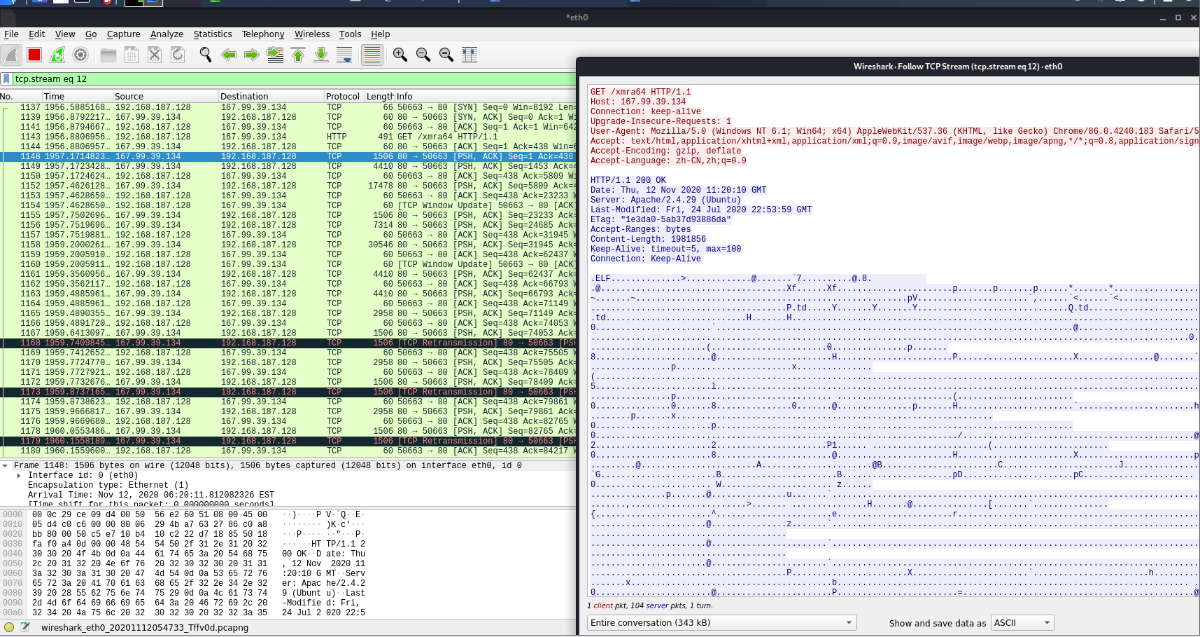This screenshot has width=1200, height=637.
Task: Zoom out main window text
Action: tap(422, 54)
